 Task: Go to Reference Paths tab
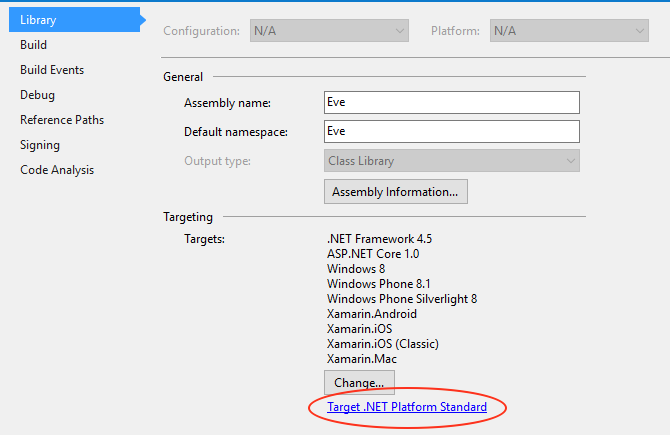pos(62,120)
